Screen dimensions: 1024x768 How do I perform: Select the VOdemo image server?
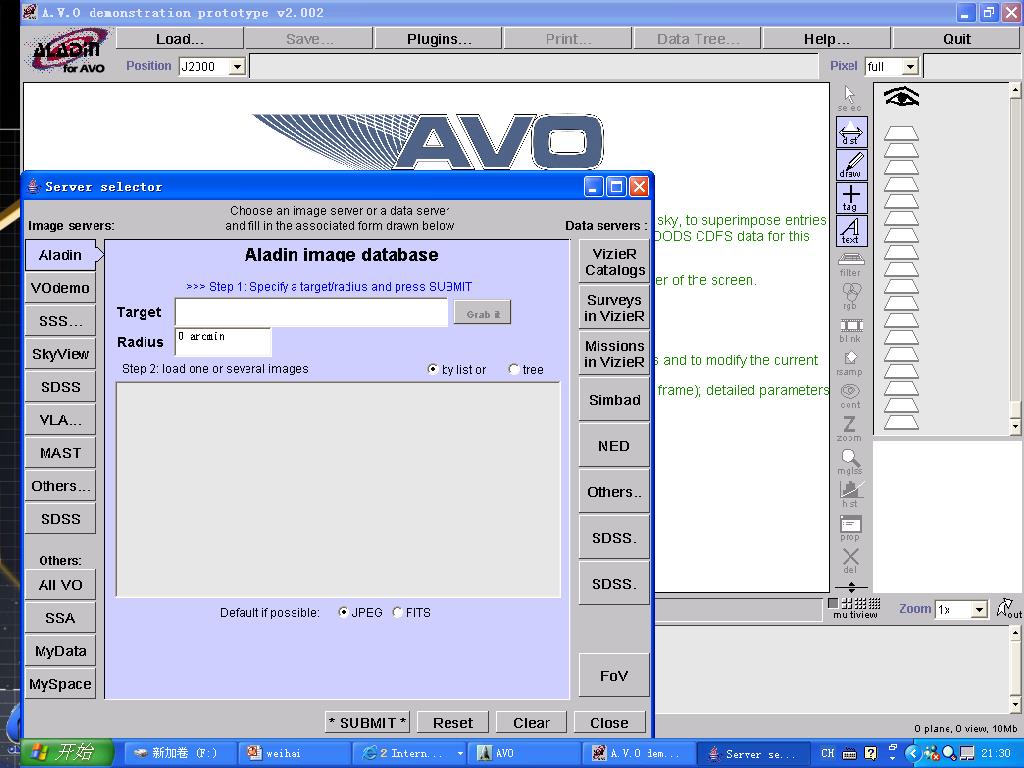coord(61,288)
